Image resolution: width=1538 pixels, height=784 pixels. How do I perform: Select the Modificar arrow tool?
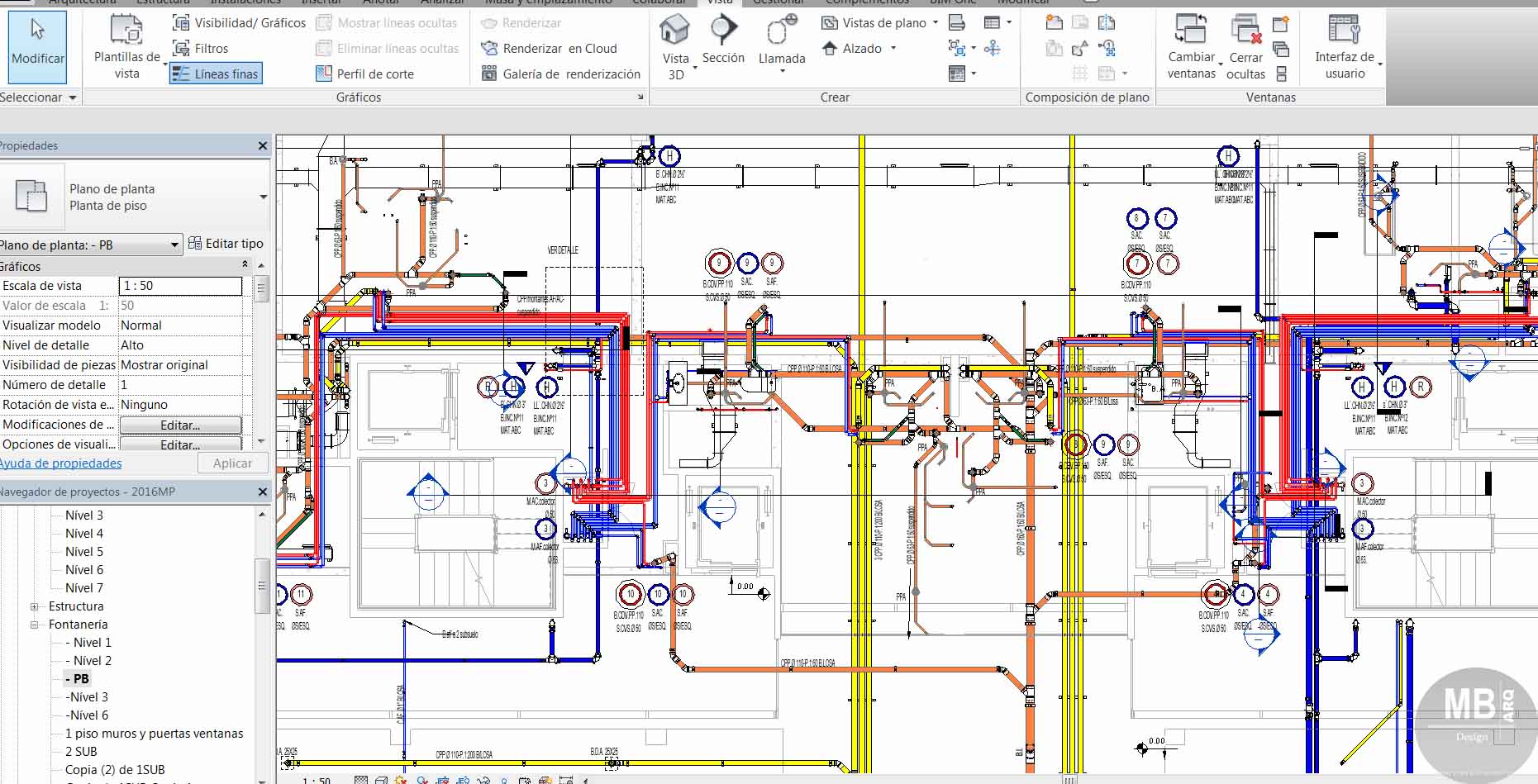[x=37, y=45]
